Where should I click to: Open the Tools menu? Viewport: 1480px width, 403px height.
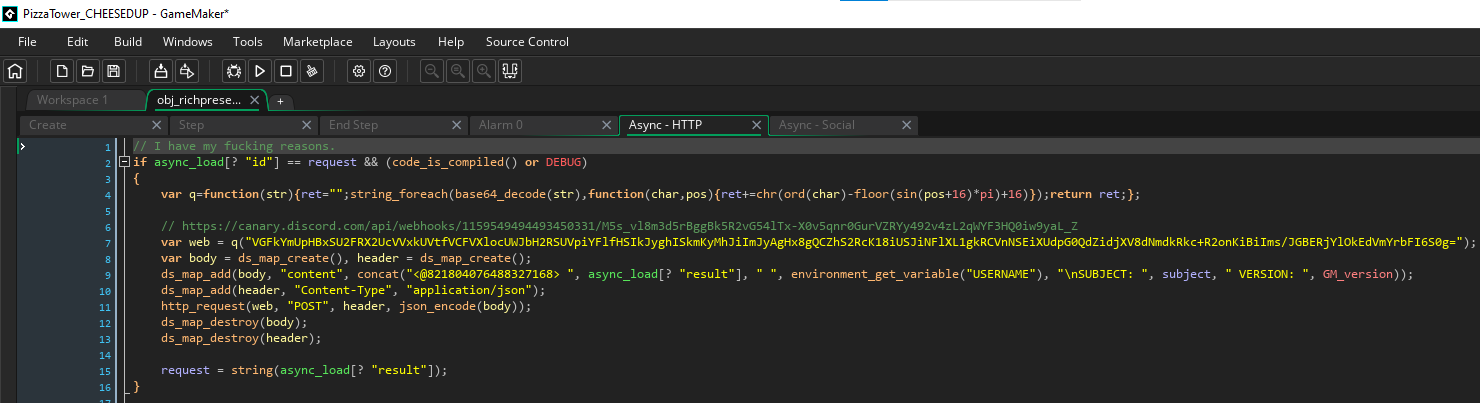click(x=248, y=42)
